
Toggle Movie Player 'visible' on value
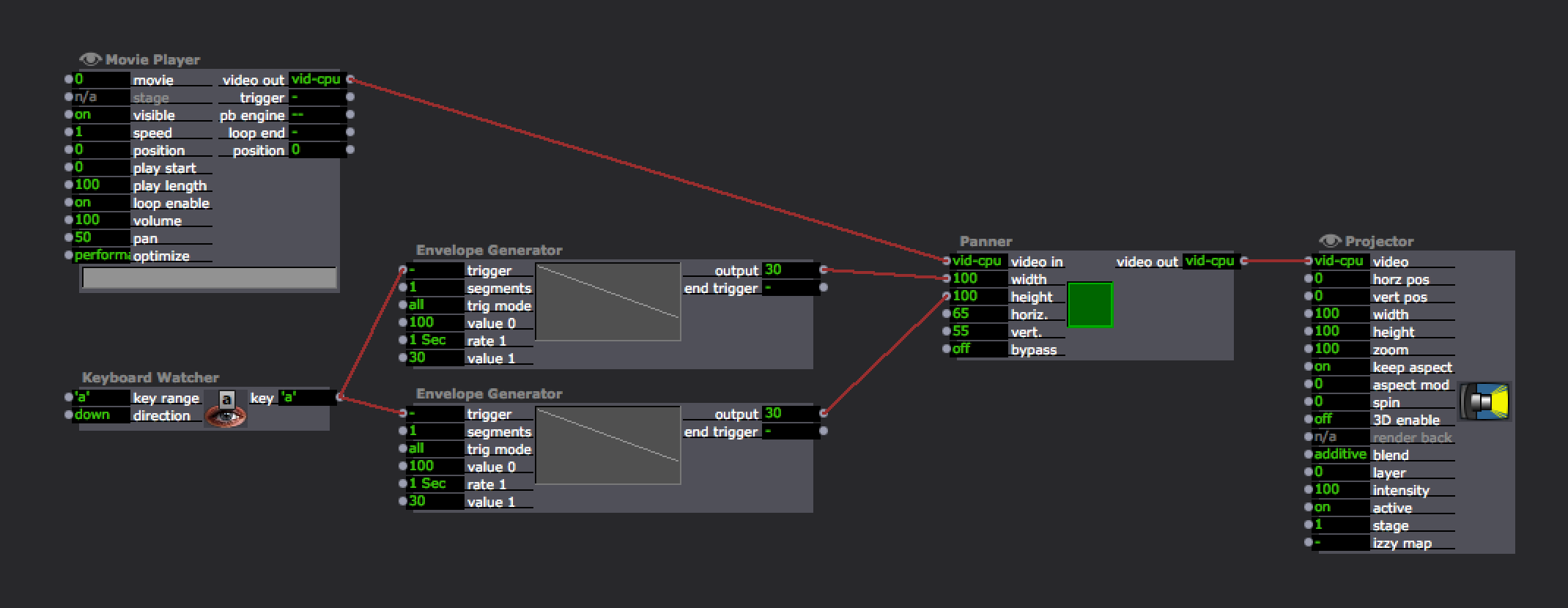(102, 114)
